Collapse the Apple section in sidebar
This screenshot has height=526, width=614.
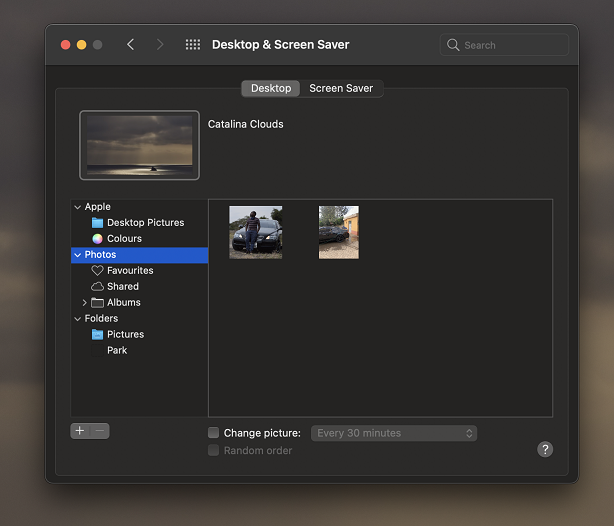(77, 207)
